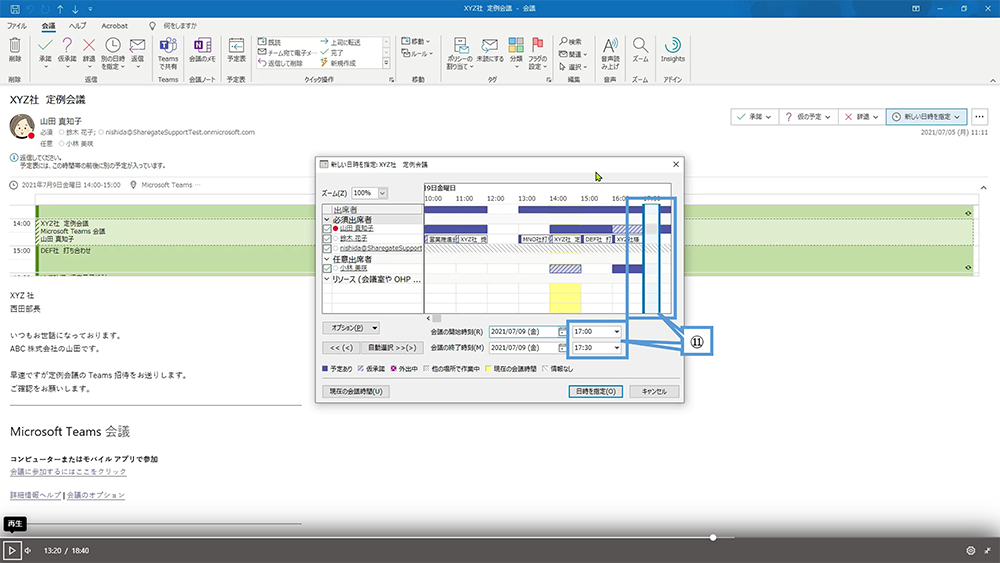This screenshot has width=1000, height=563.
Task: Switch to the Acrobat tab
Action: click(114, 26)
